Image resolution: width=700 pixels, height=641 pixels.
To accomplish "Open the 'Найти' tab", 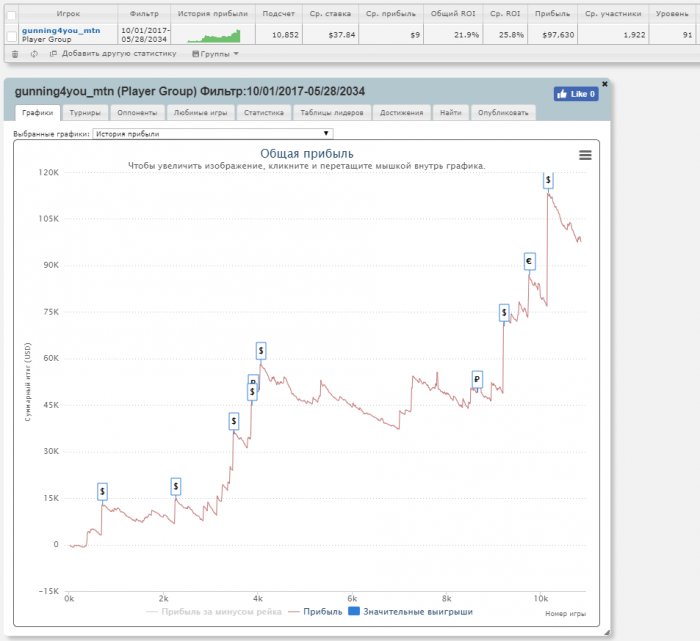I will pos(450,113).
